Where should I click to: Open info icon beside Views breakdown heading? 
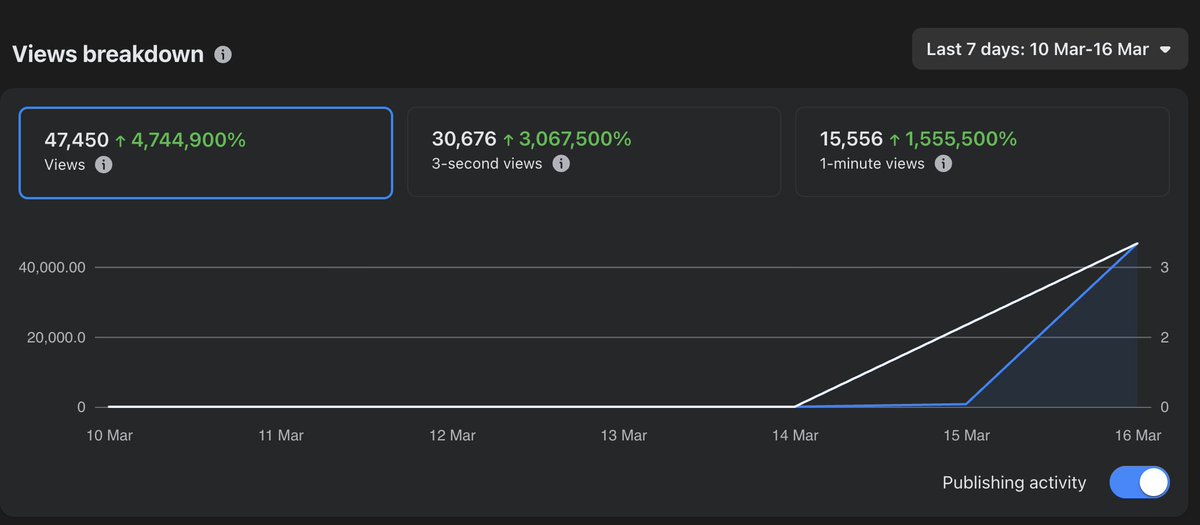click(x=223, y=55)
